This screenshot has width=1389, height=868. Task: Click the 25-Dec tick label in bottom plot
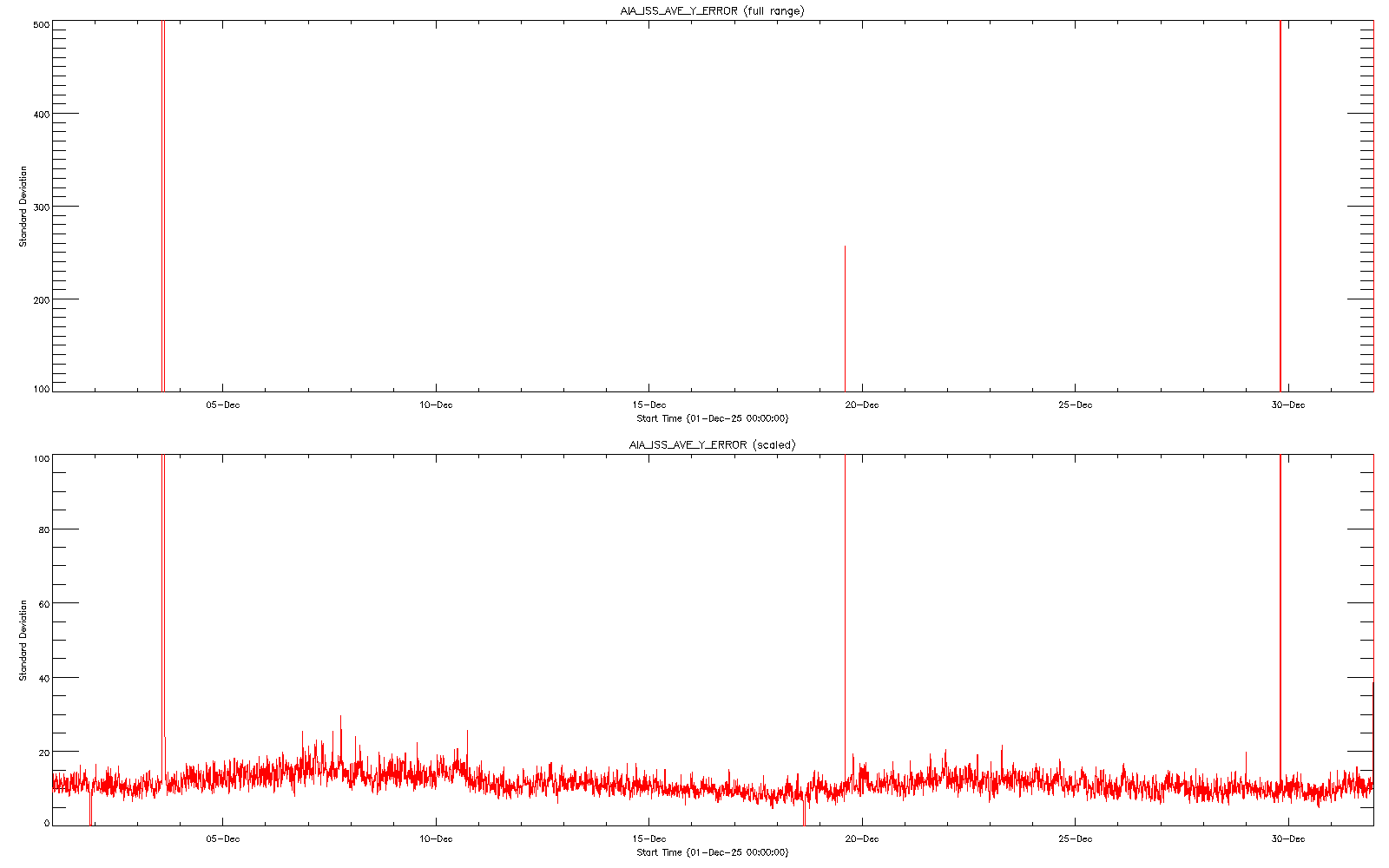(1076, 839)
